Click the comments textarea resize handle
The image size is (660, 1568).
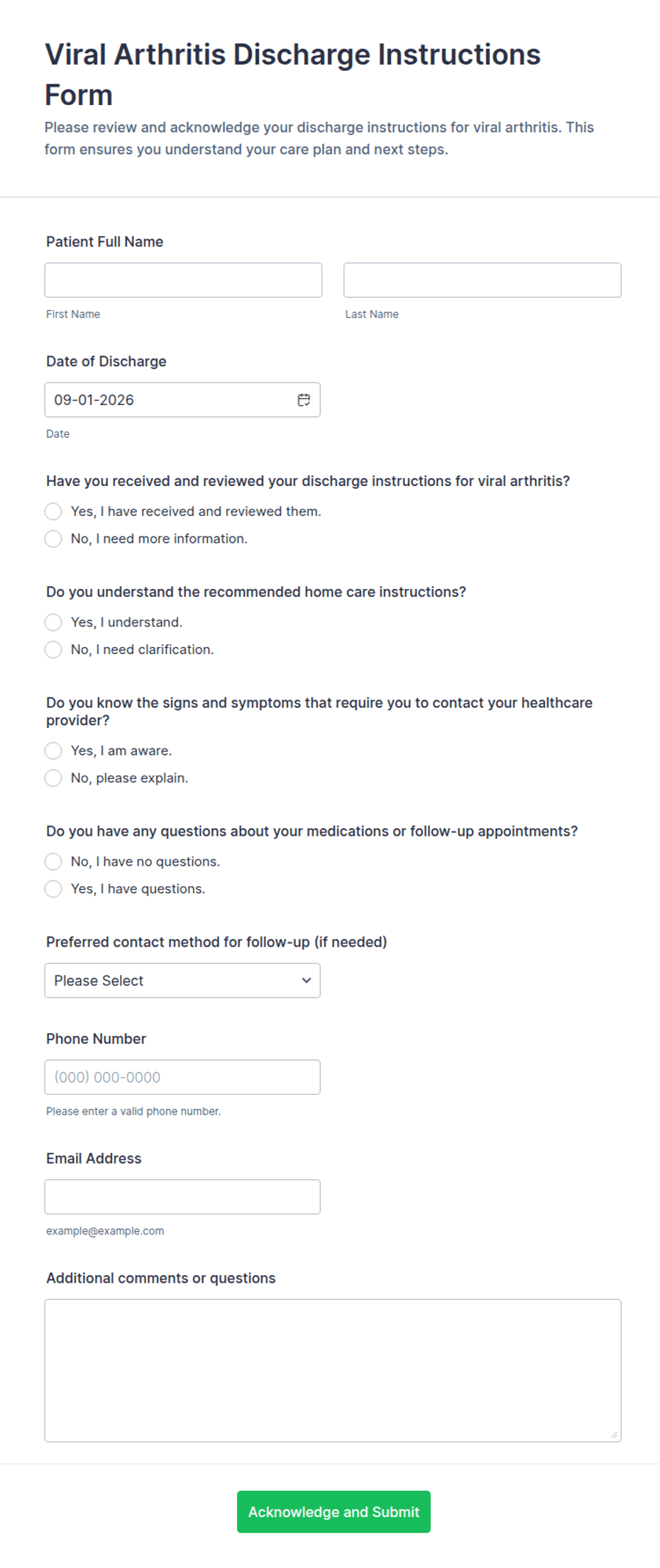[614, 1435]
